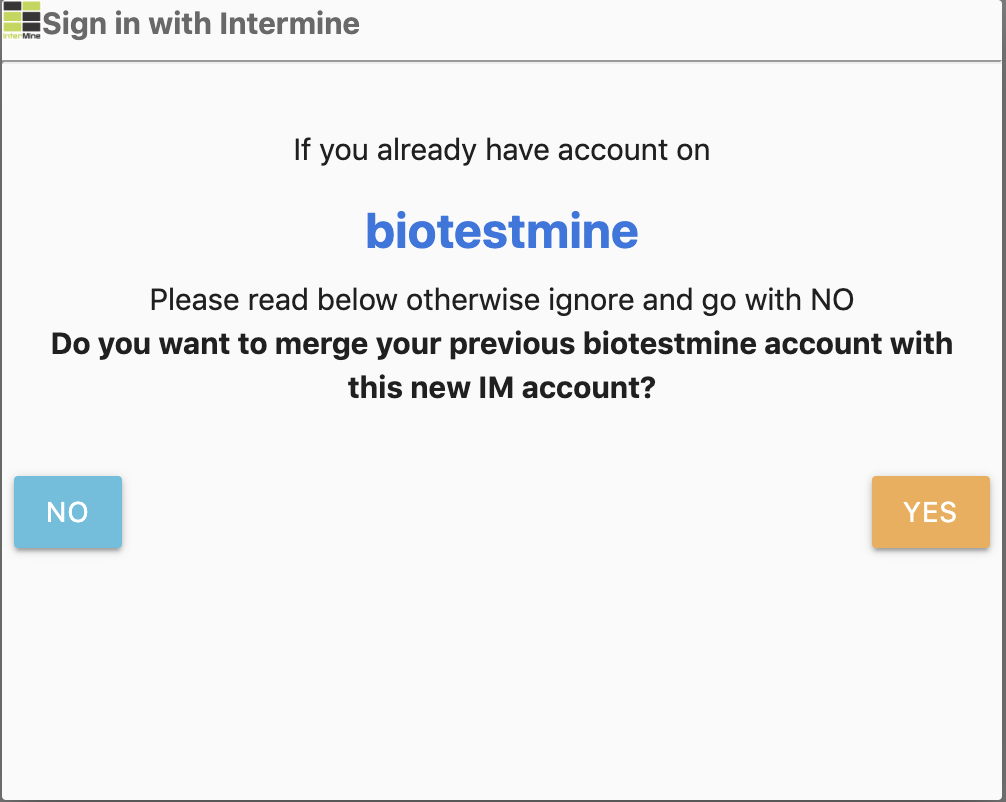Screen dimensions: 1006x802
Task: Click the word 'merge' in the bold question
Action: coord(320,345)
